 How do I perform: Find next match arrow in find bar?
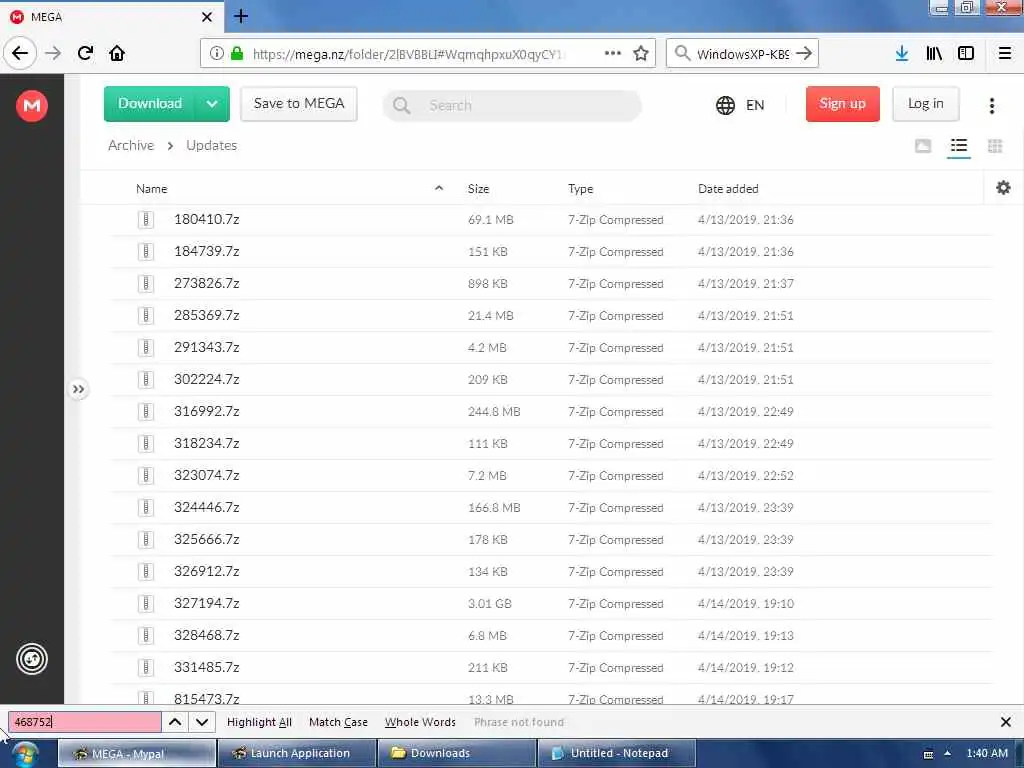coord(202,722)
